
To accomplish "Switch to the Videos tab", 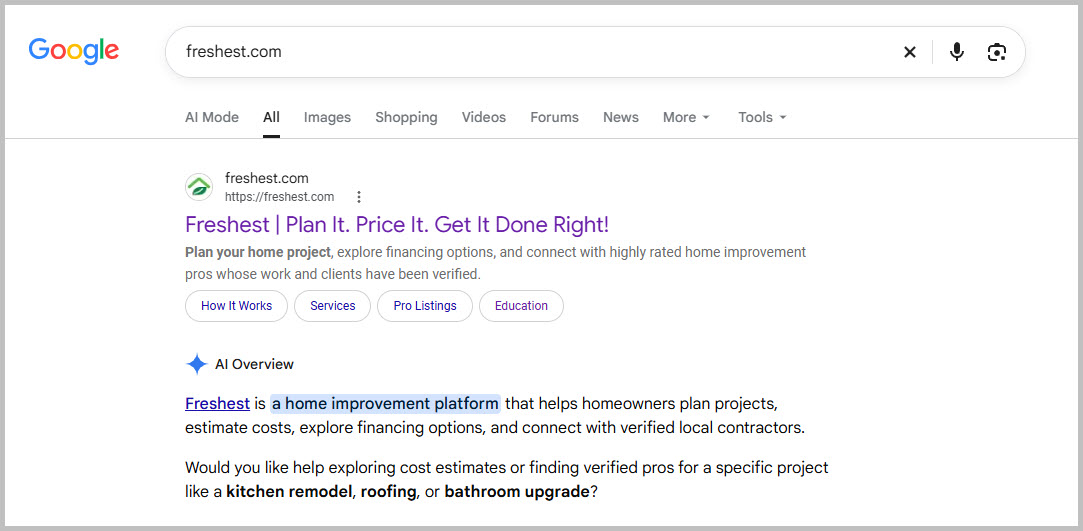I will [484, 117].
